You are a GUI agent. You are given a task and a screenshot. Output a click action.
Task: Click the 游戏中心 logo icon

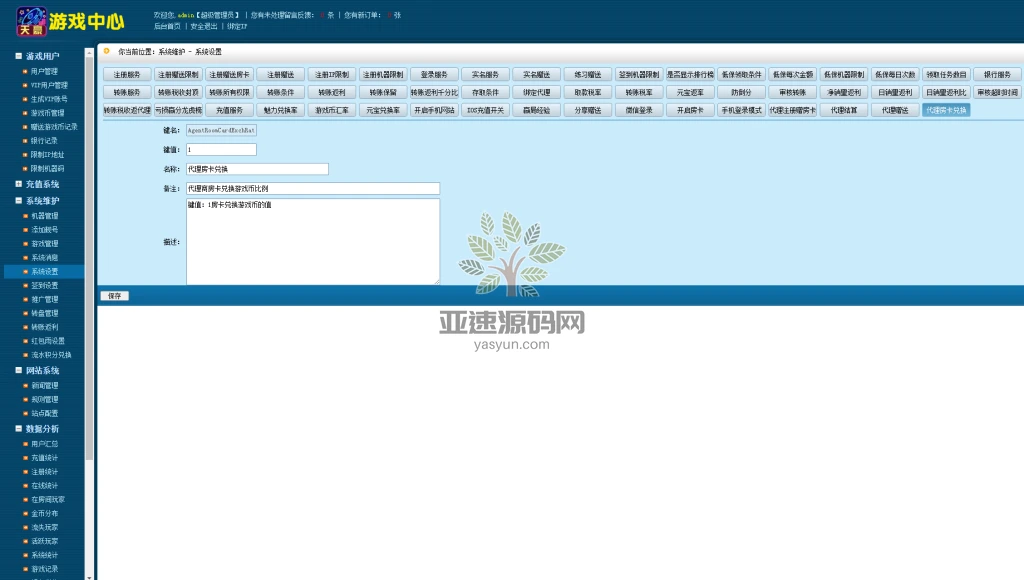click(x=31, y=21)
